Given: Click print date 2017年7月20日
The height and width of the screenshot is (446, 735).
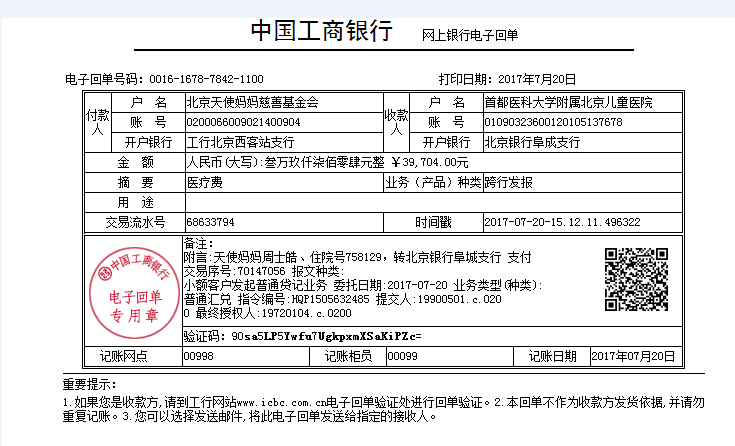Looking at the screenshot, I should (x=537, y=79).
